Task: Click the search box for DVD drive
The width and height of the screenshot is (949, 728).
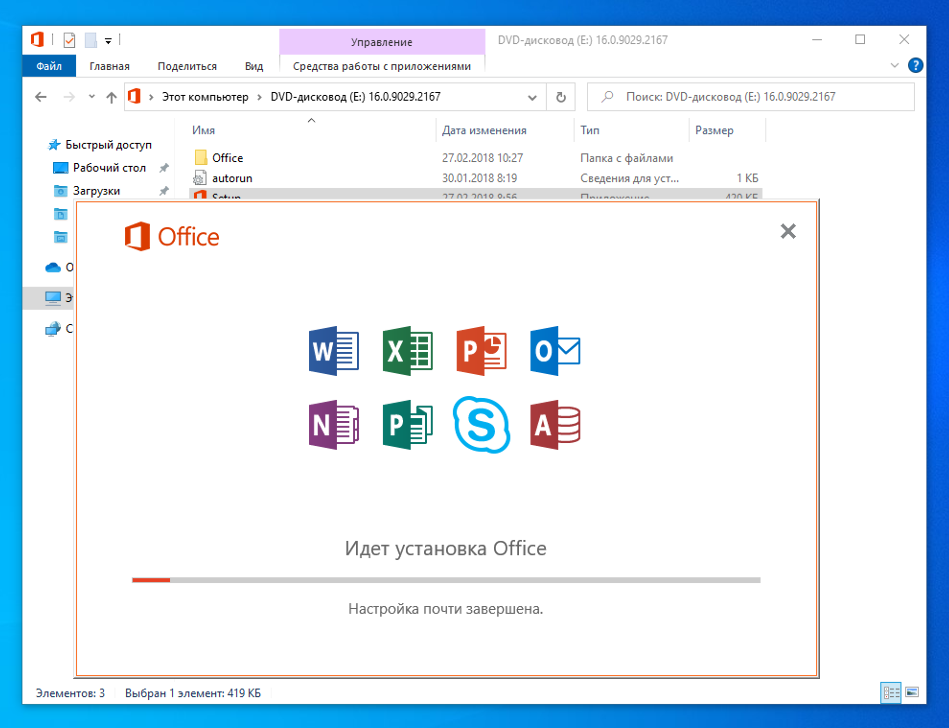Action: 750,97
